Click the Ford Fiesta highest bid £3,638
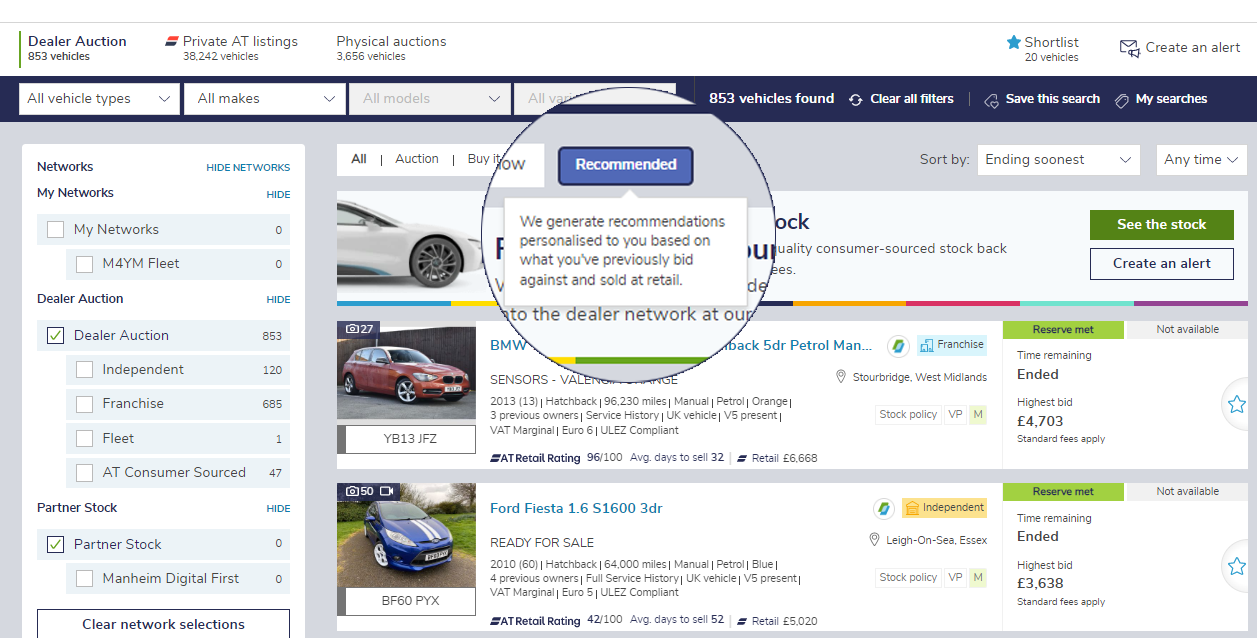Viewport: 1257px width, 638px height. [1040, 583]
